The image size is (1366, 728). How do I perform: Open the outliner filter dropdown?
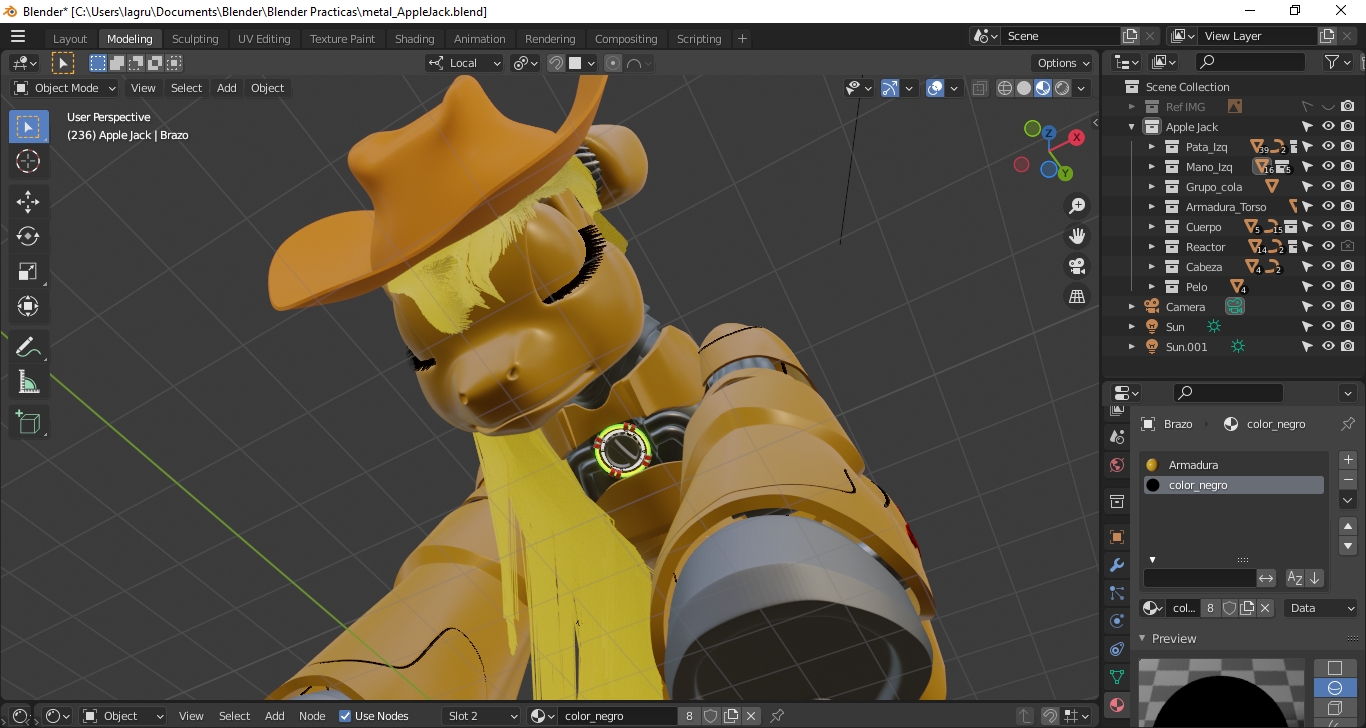point(1336,62)
